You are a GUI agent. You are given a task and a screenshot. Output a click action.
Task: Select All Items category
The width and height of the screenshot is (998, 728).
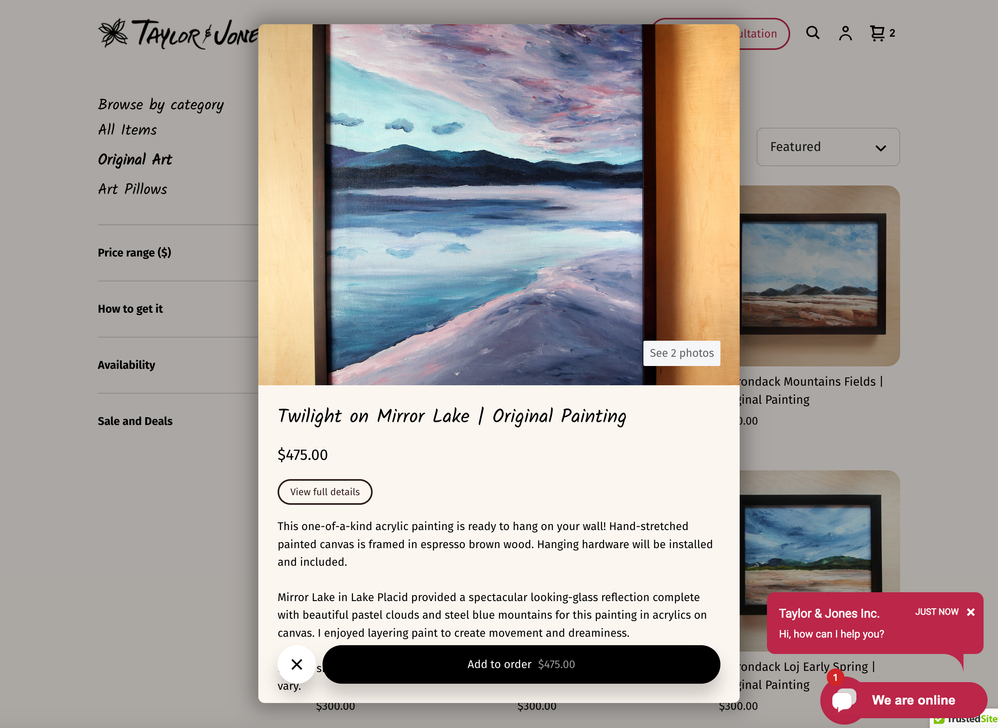point(127,130)
